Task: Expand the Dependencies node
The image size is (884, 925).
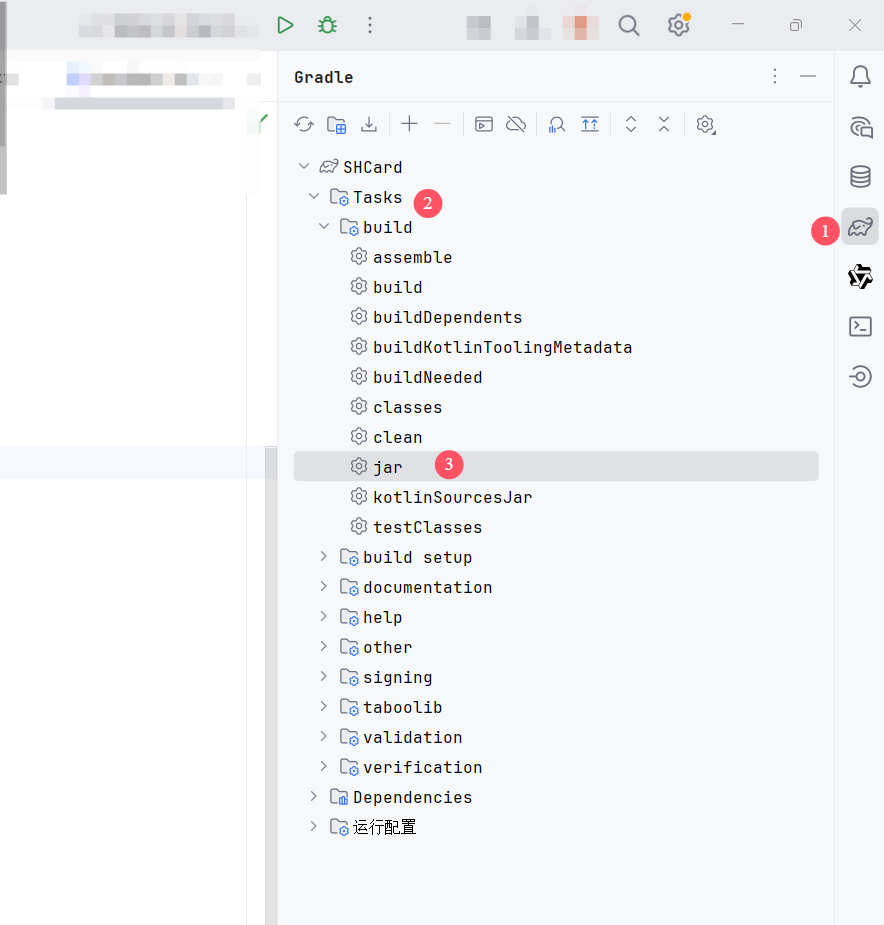Action: [313, 797]
